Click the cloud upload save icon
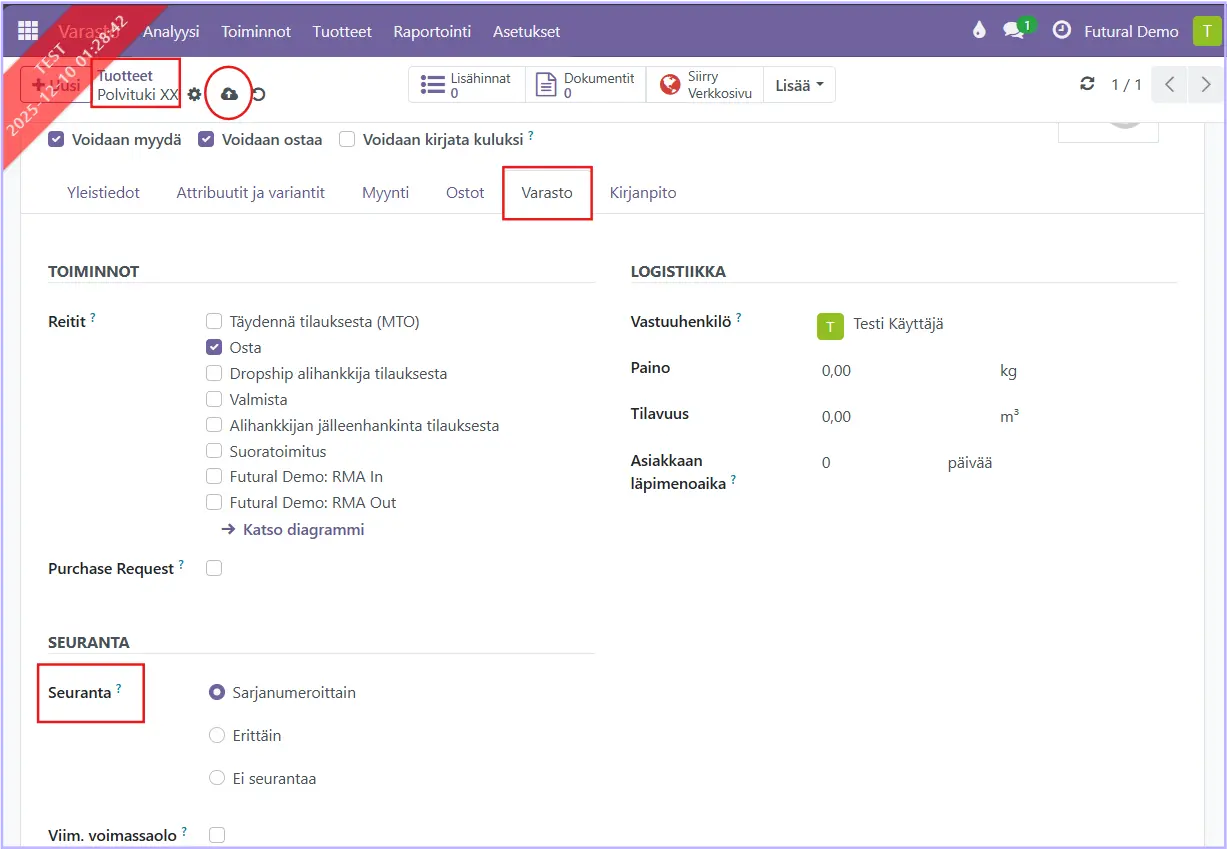This screenshot has height=849, width=1227. [229, 94]
